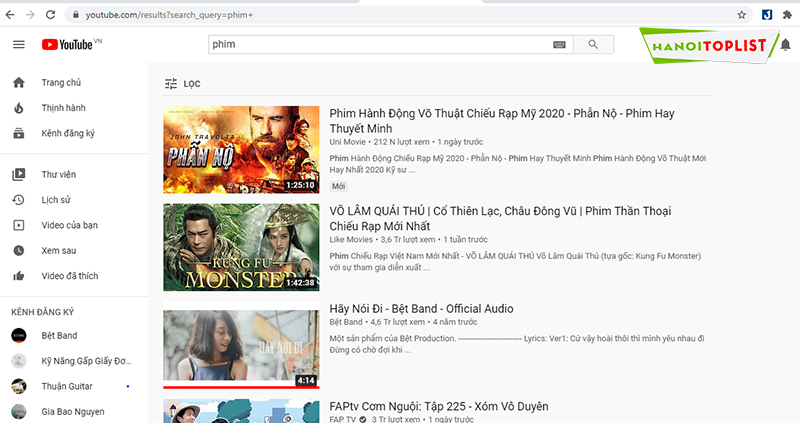Click the Mới badge under first video
800x423 pixels.
pyautogui.click(x=338, y=186)
